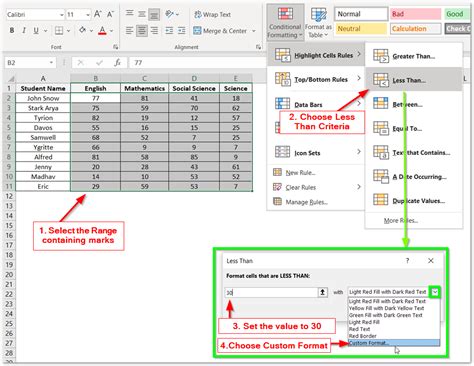Increase the indent
Image resolution: width=474 pixels, height=366 pixels.
point(182,31)
